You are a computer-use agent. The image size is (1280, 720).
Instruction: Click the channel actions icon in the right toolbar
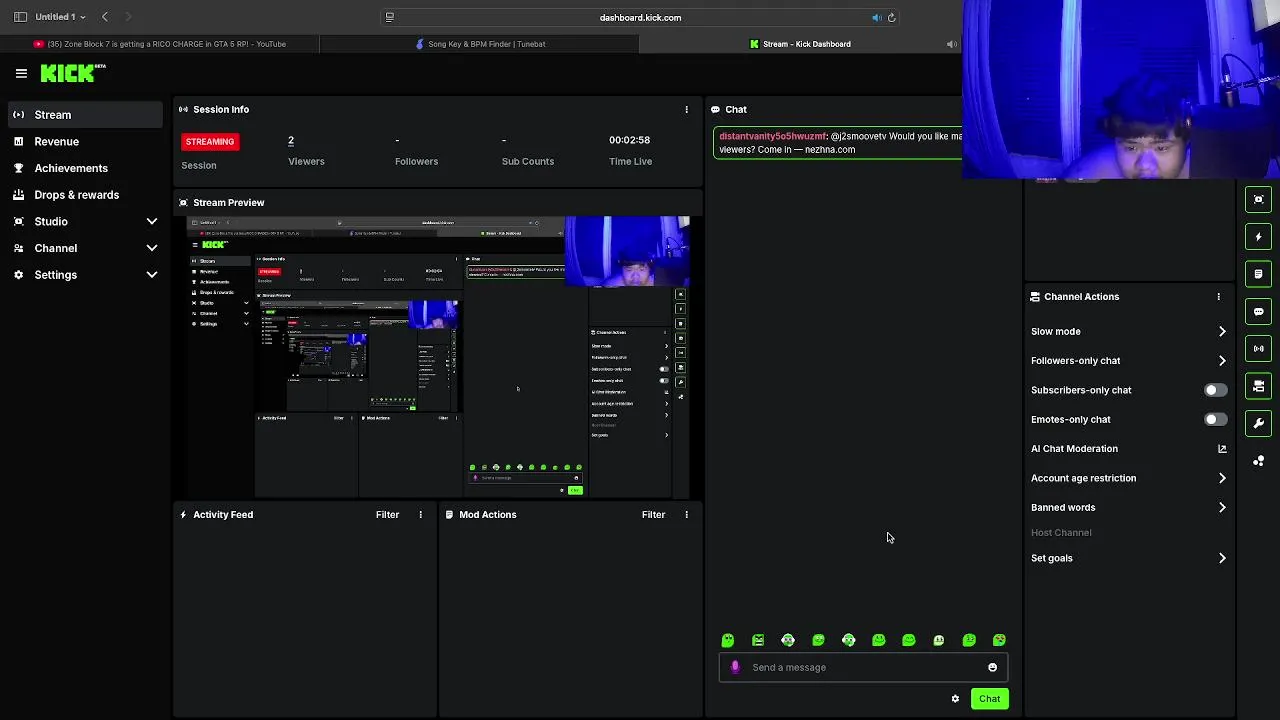click(1259, 386)
